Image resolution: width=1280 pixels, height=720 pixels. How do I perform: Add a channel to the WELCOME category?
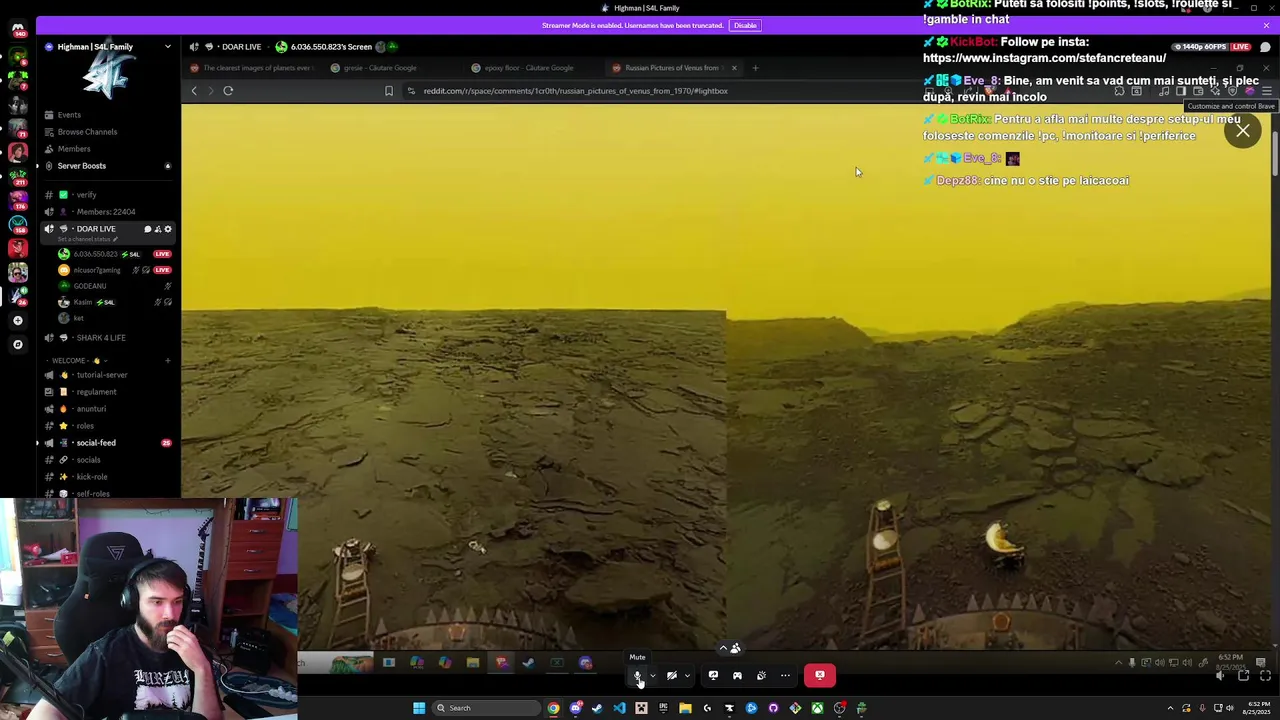tap(167, 361)
